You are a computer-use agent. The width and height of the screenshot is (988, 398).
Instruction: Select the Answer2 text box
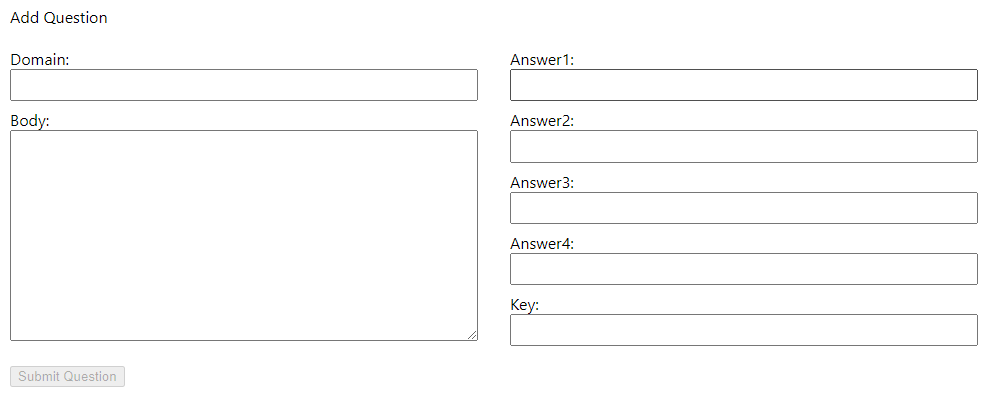click(x=744, y=147)
